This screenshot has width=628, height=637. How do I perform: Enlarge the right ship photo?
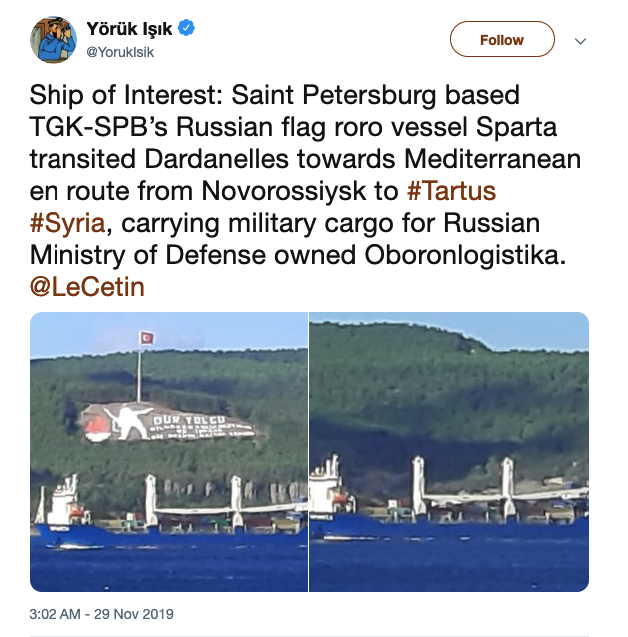tap(449, 451)
